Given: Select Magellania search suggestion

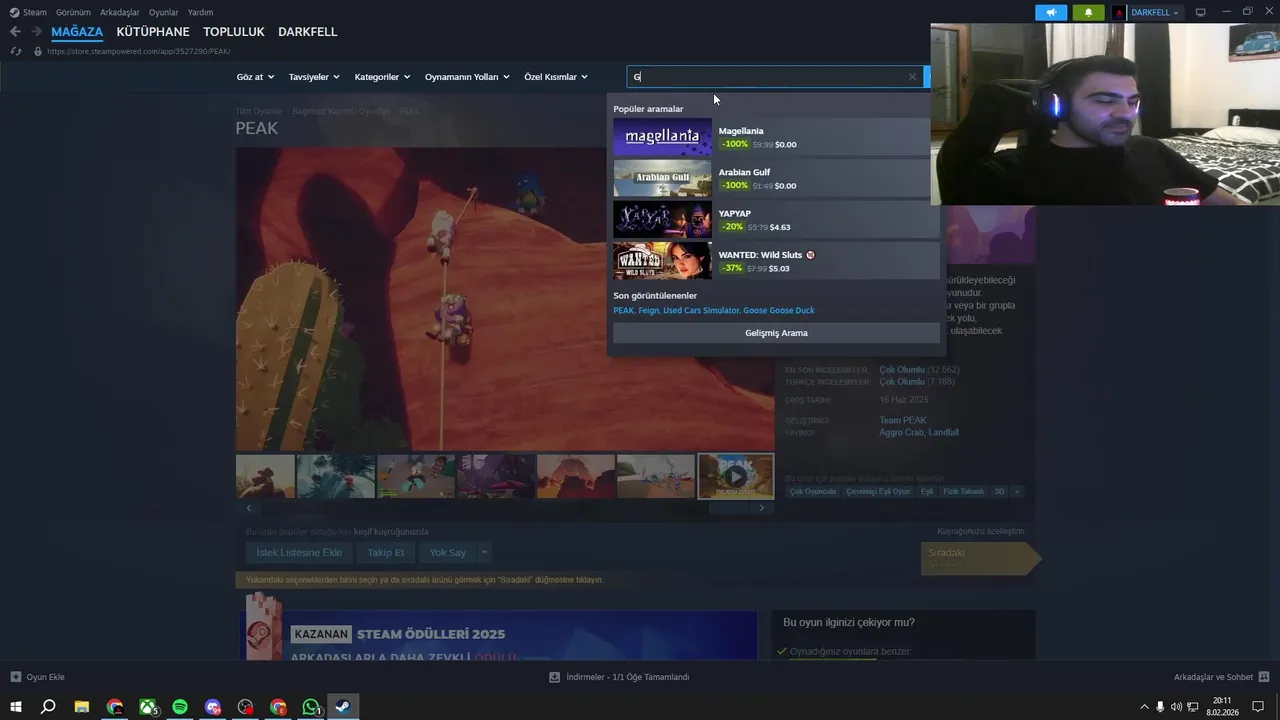Looking at the screenshot, I should click(x=776, y=138).
